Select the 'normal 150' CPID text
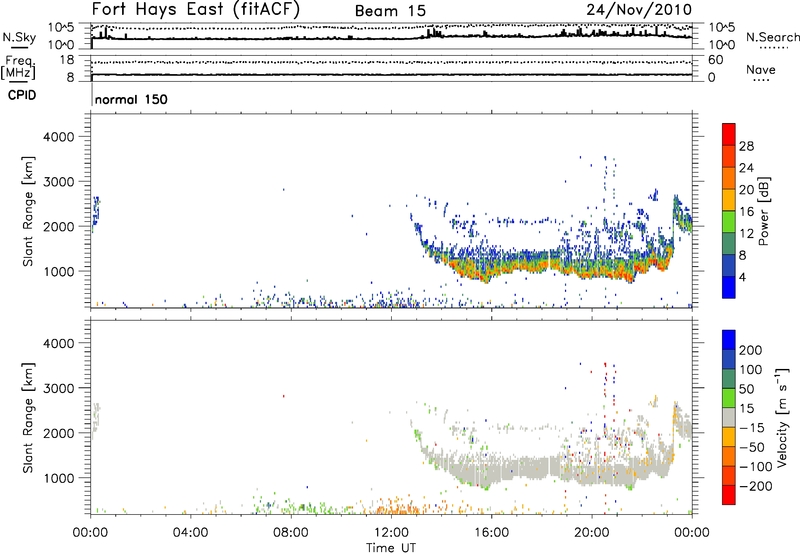This screenshot has width=800, height=554. pos(131,99)
